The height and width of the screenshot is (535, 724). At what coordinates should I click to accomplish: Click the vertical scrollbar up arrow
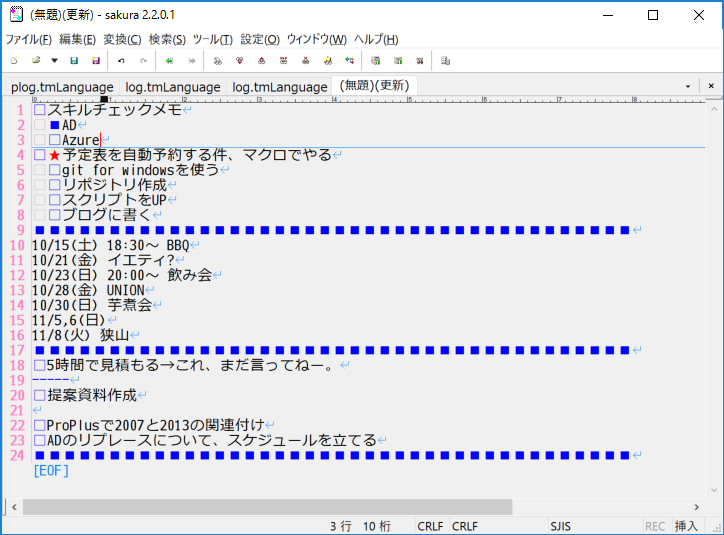tap(714, 109)
